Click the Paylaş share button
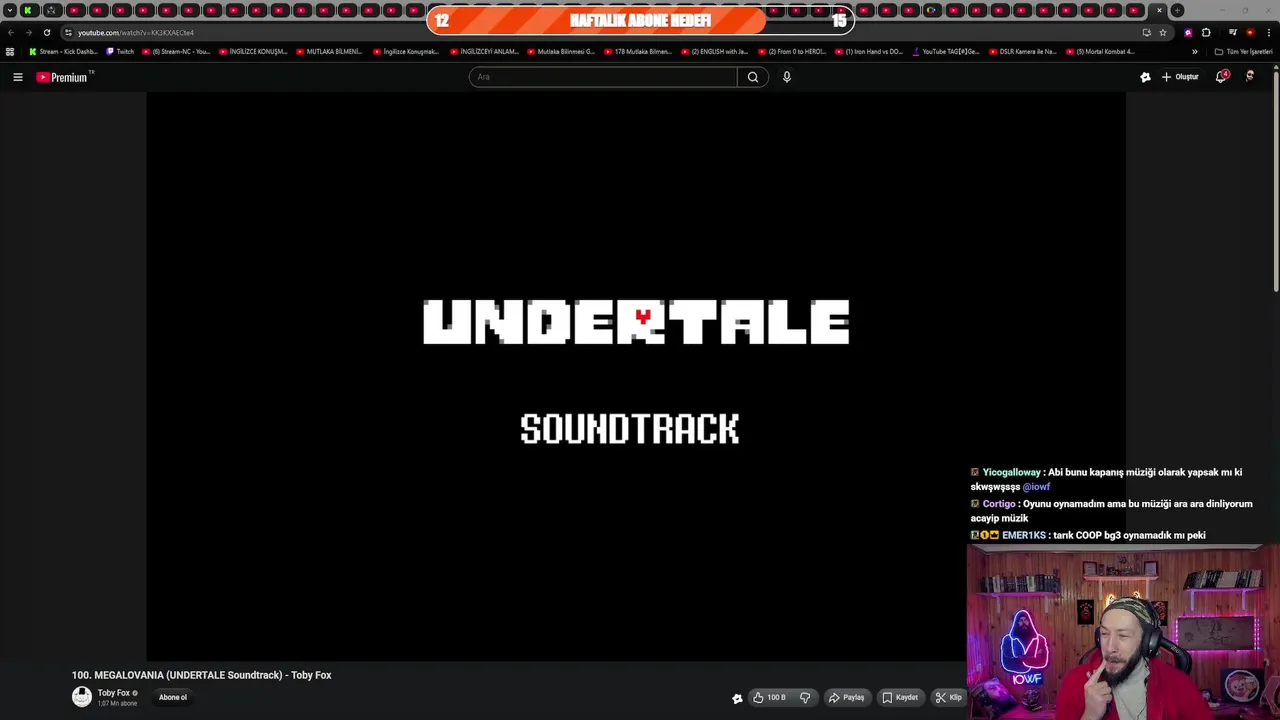 point(846,697)
